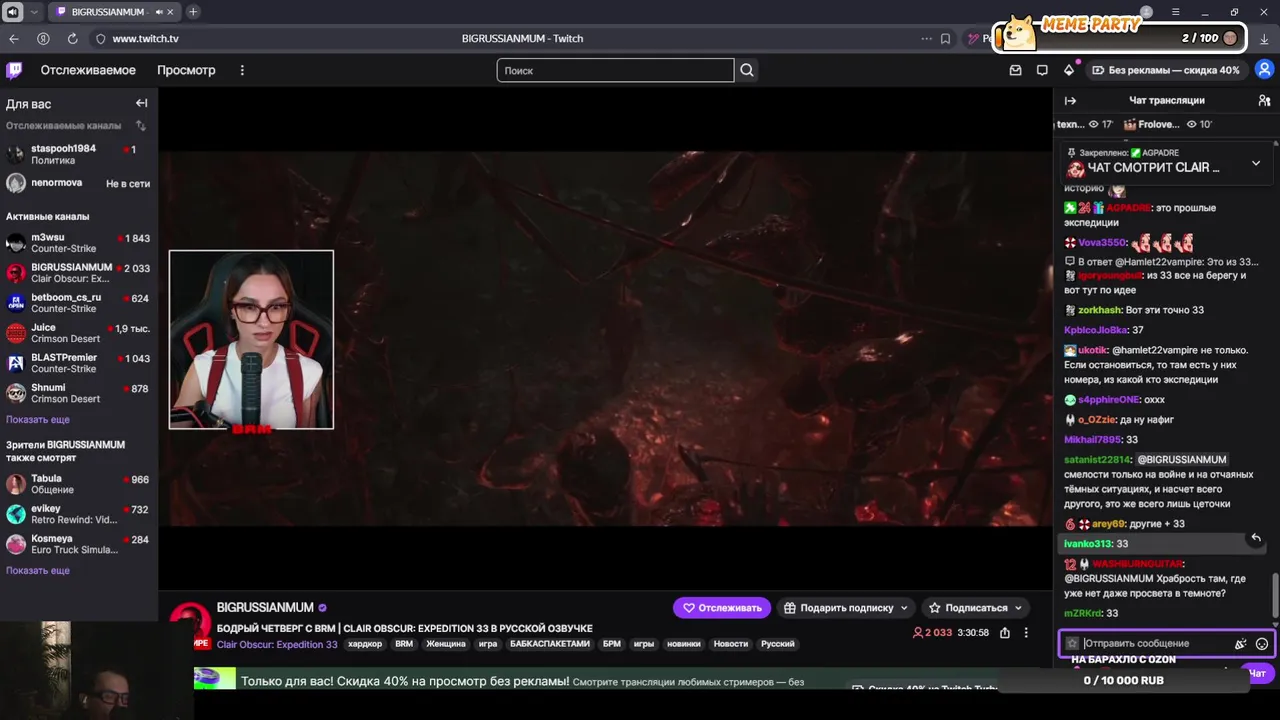Collapse the chat panel arrow icon

point(1070,100)
